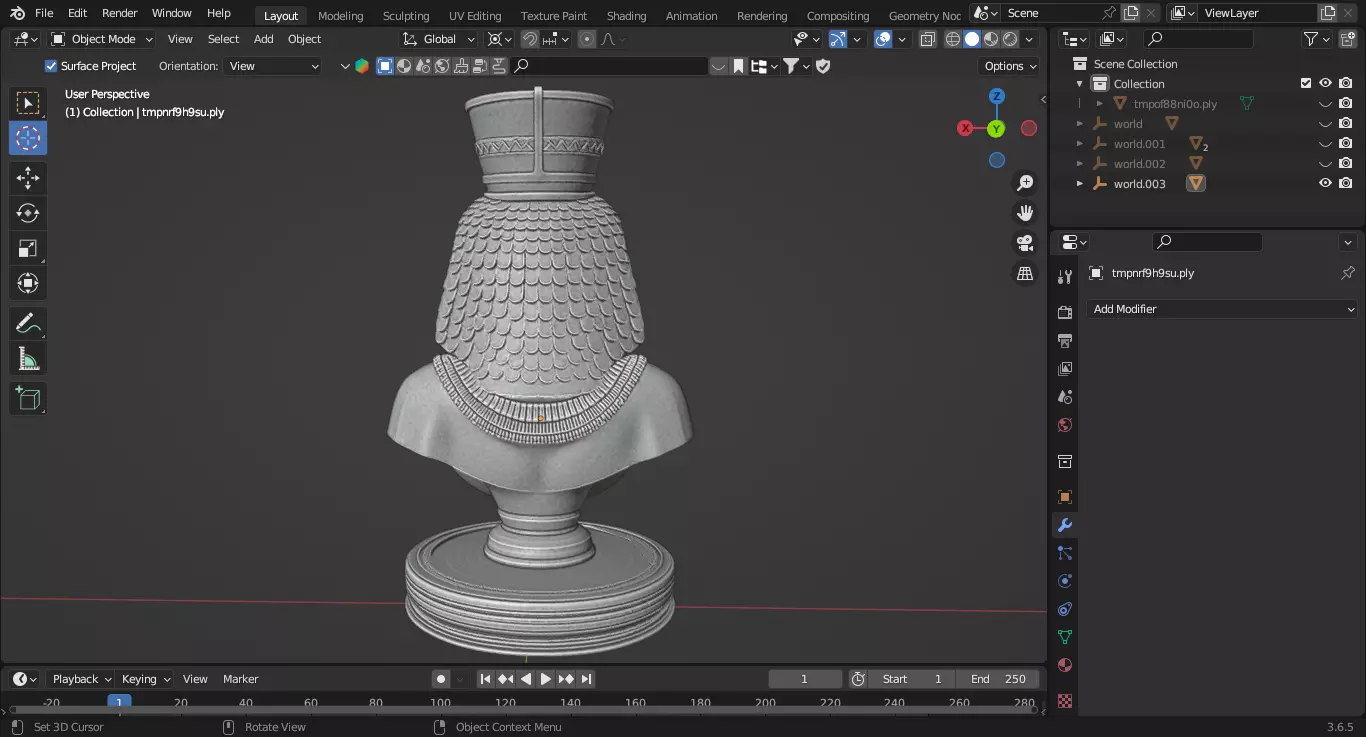Select the Move tool
The height and width of the screenshot is (737, 1366).
pos(28,178)
